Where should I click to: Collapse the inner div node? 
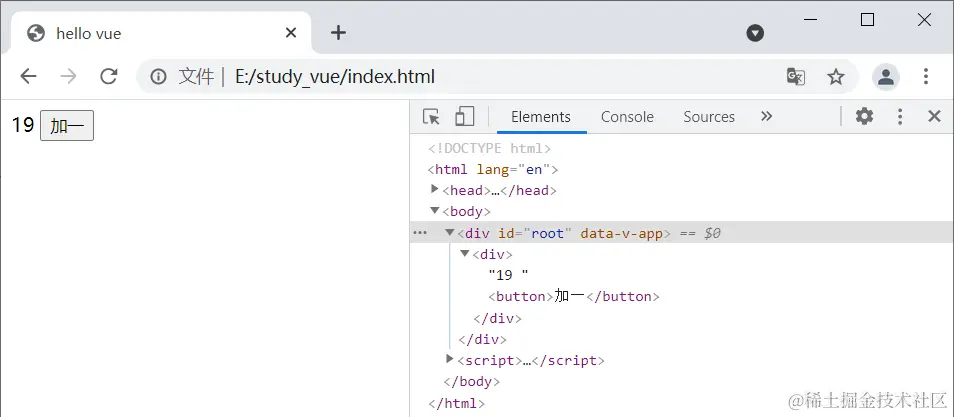465,253
